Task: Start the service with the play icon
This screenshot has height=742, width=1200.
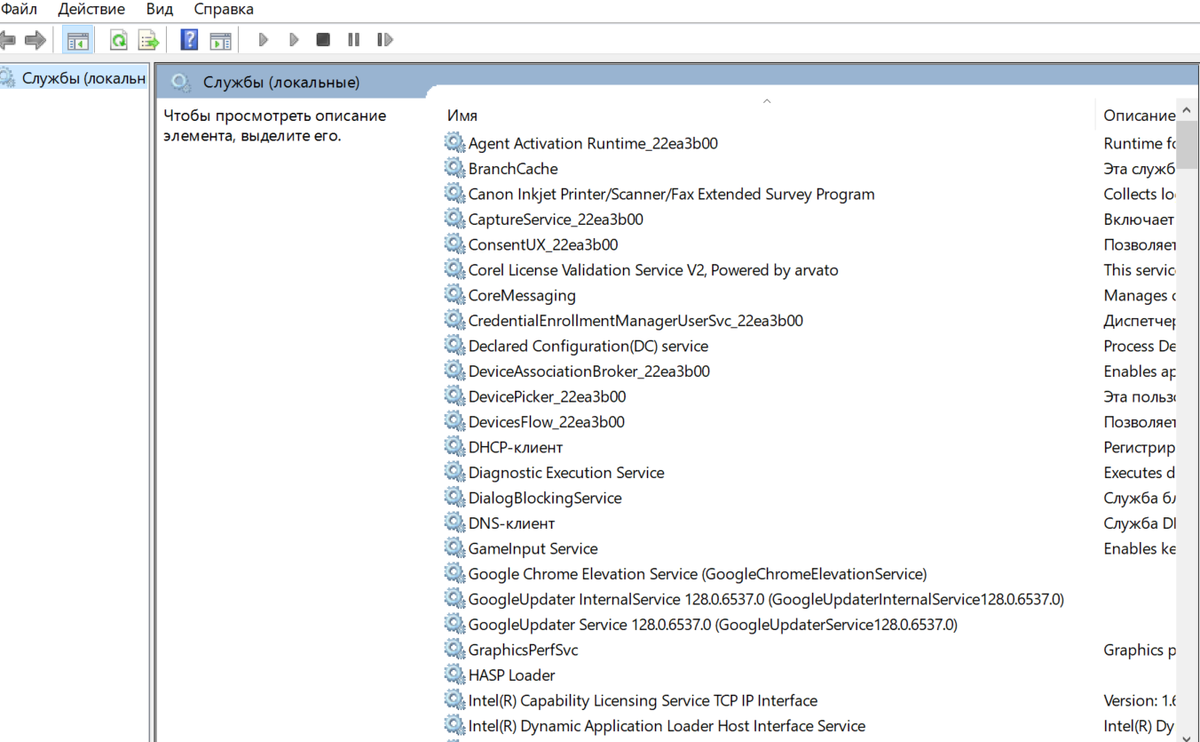Action: click(263, 39)
